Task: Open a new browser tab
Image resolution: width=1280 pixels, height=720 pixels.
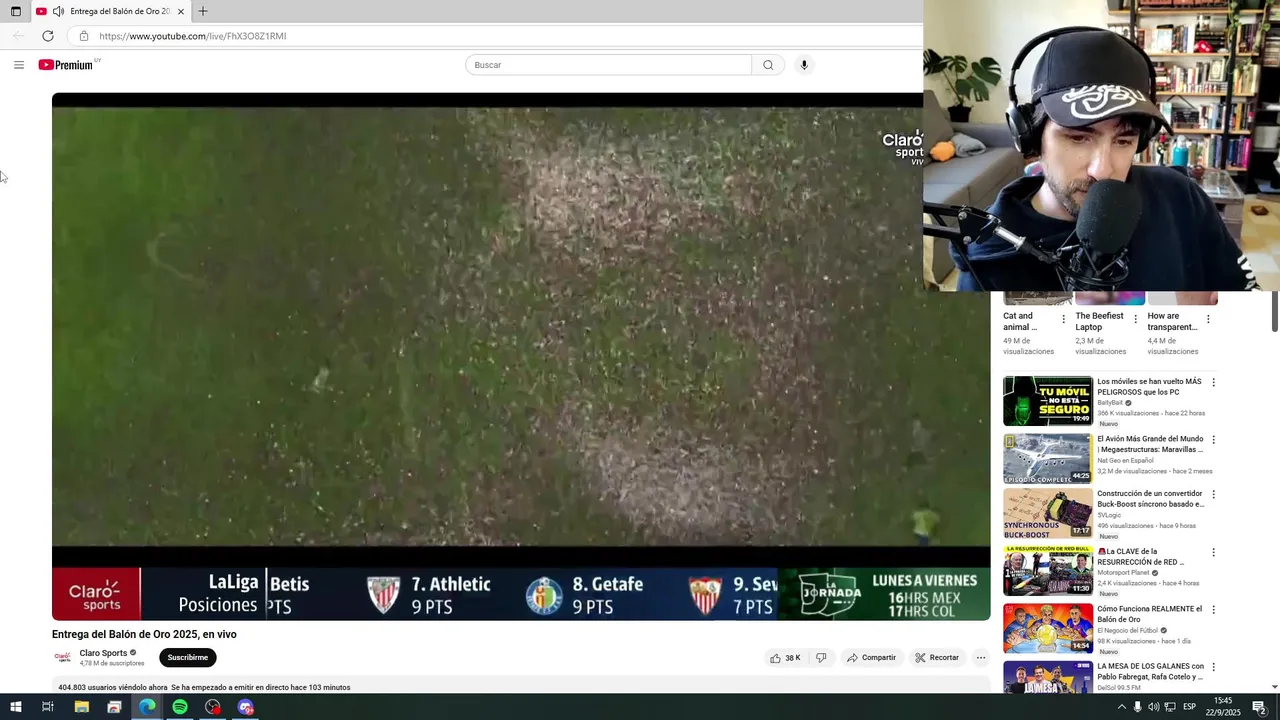Action: tap(203, 11)
